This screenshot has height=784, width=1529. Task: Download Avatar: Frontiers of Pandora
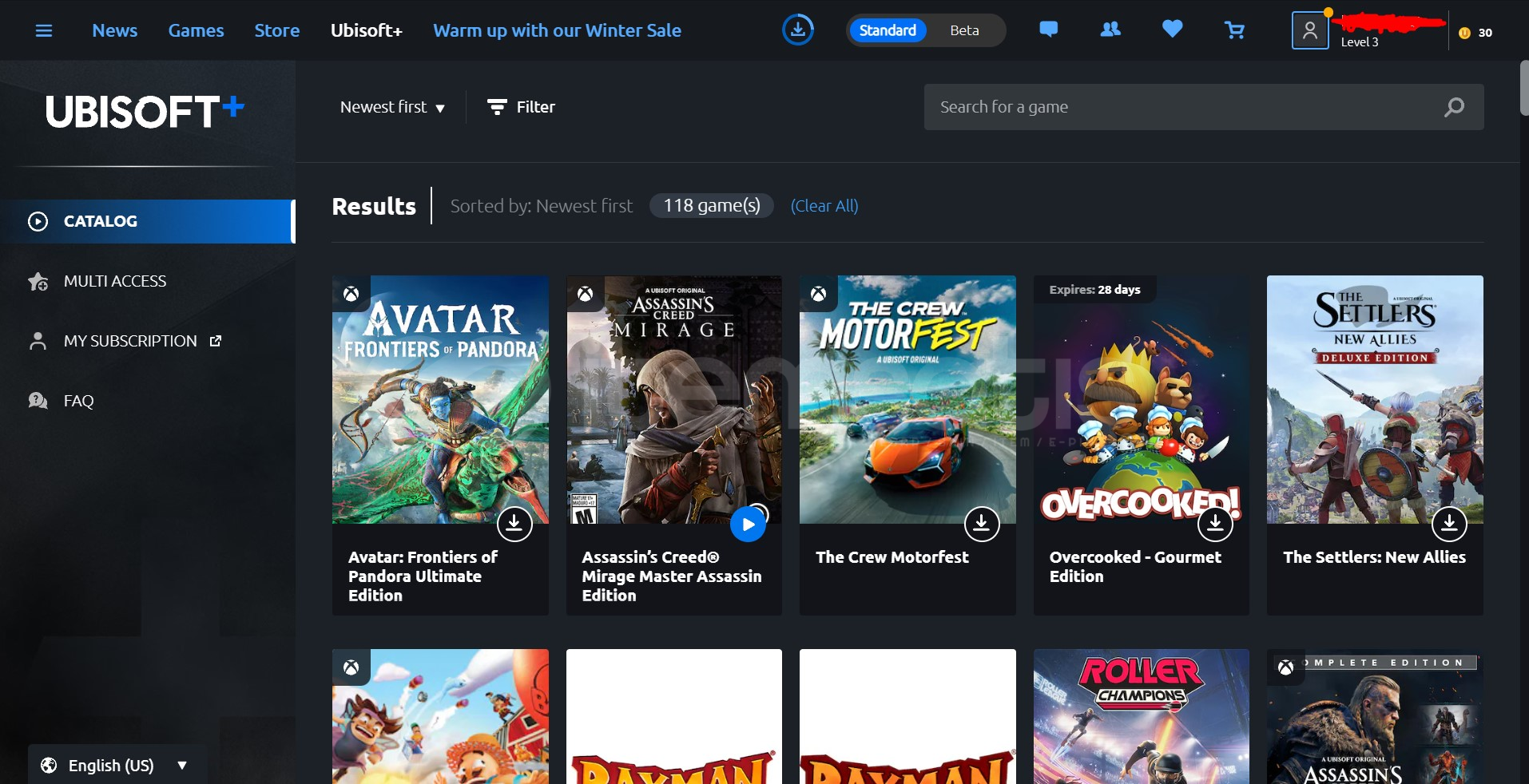click(x=514, y=524)
